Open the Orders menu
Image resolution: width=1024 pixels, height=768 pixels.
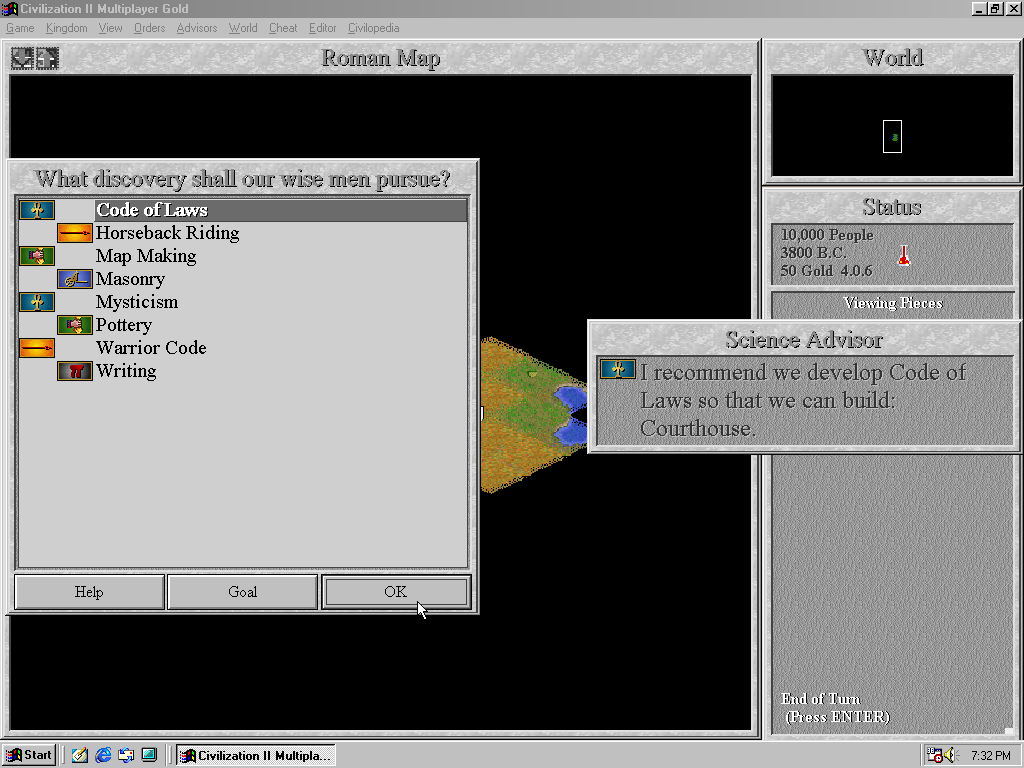[x=150, y=28]
